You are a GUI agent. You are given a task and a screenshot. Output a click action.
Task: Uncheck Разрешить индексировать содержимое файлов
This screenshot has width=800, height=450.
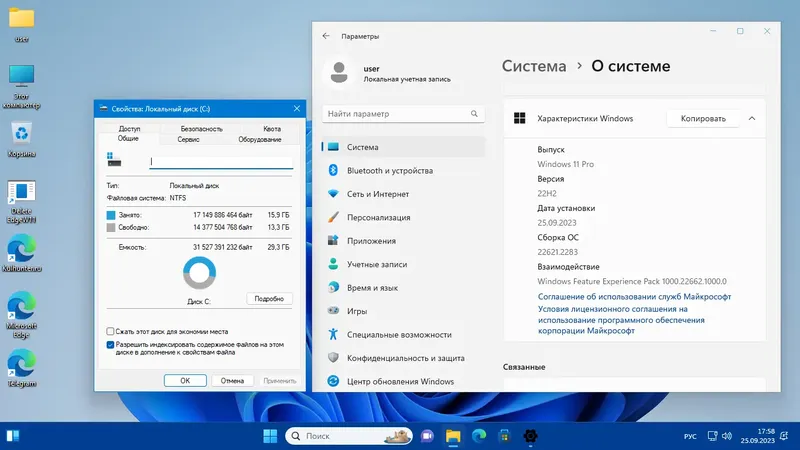click(110, 345)
